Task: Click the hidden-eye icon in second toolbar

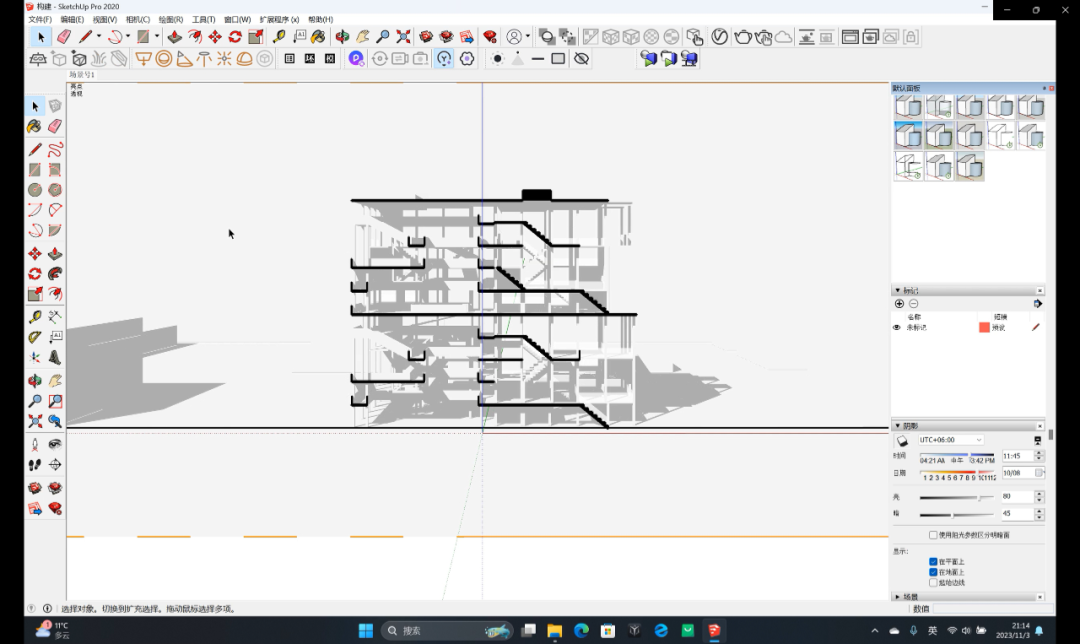Action: click(581, 59)
